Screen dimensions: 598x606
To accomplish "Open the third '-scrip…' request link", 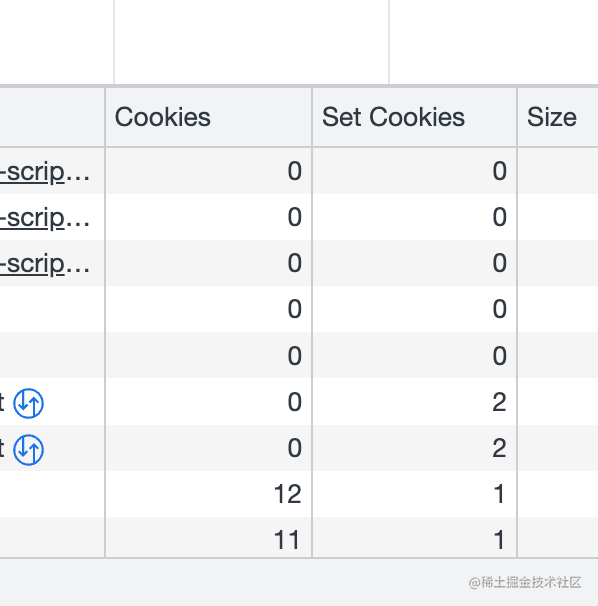I will tap(45, 264).
